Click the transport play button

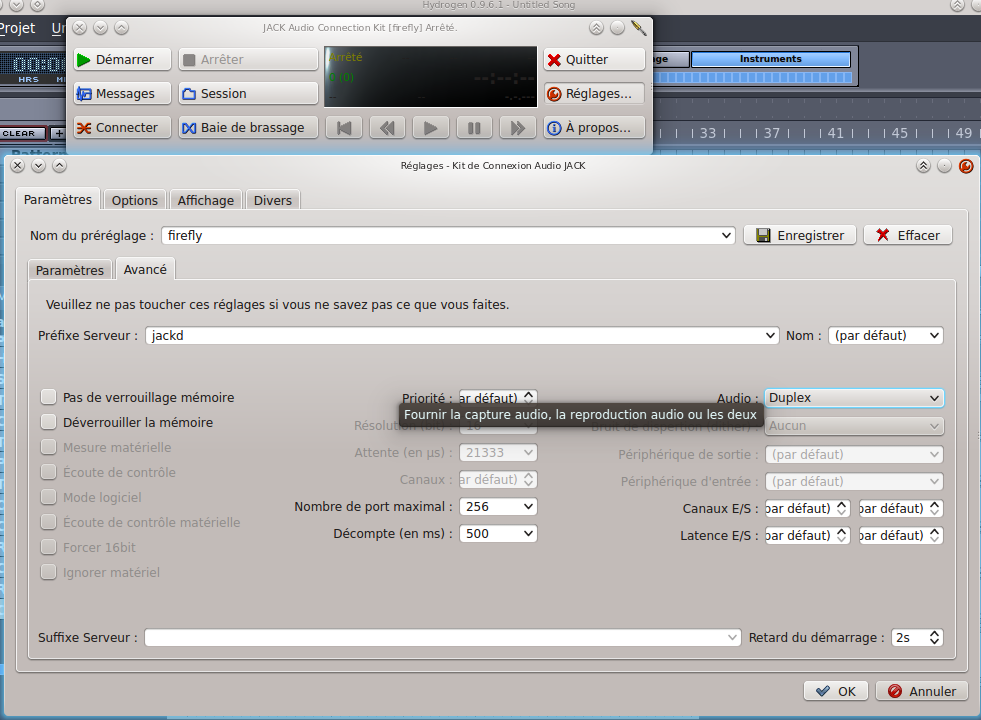point(430,128)
